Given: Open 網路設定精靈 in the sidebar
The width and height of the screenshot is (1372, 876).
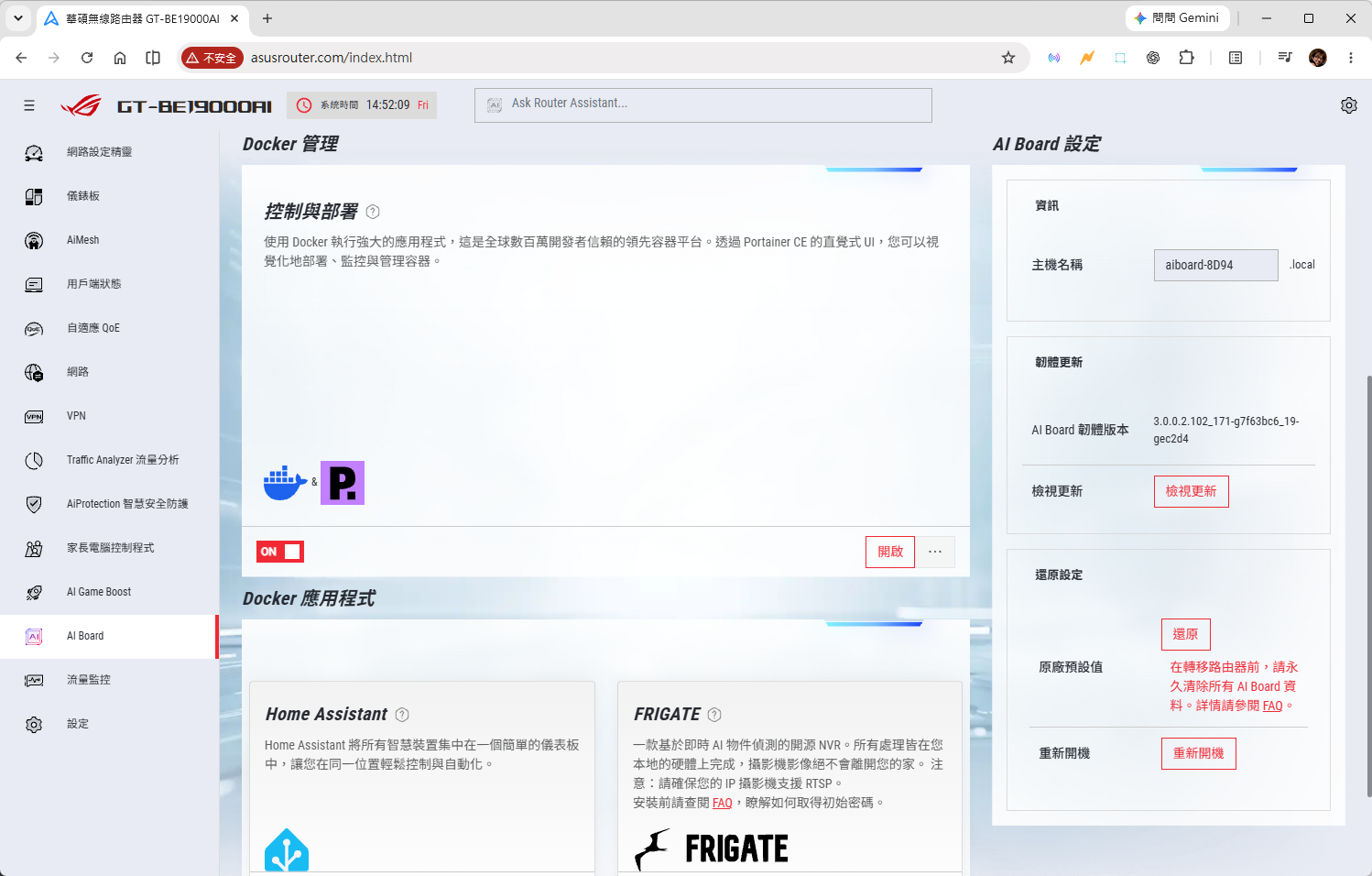Looking at the screenshot, I should (110, 152).
